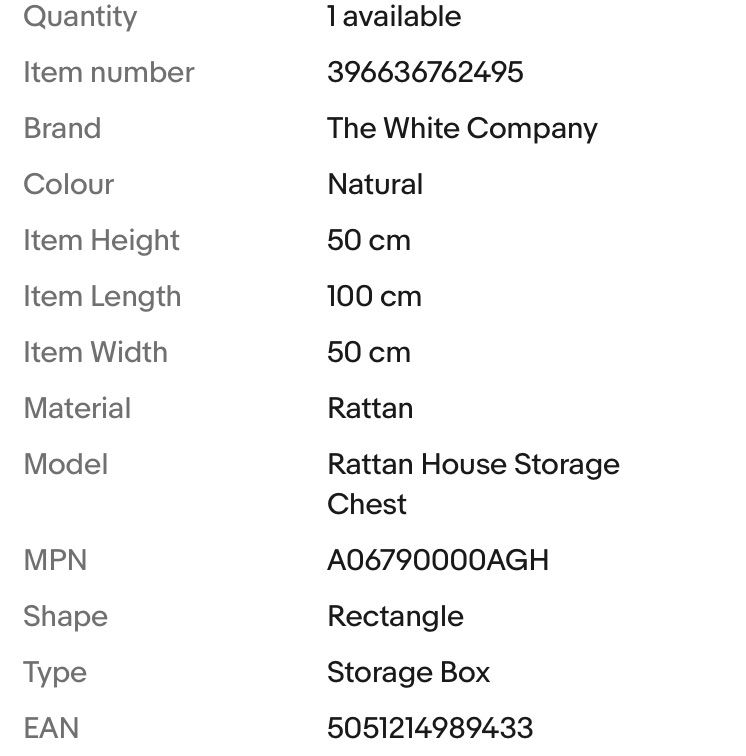This screenshot has height=756, width=746.
Task: Click the "1 available" quantity text
Action: click(394, 16)
